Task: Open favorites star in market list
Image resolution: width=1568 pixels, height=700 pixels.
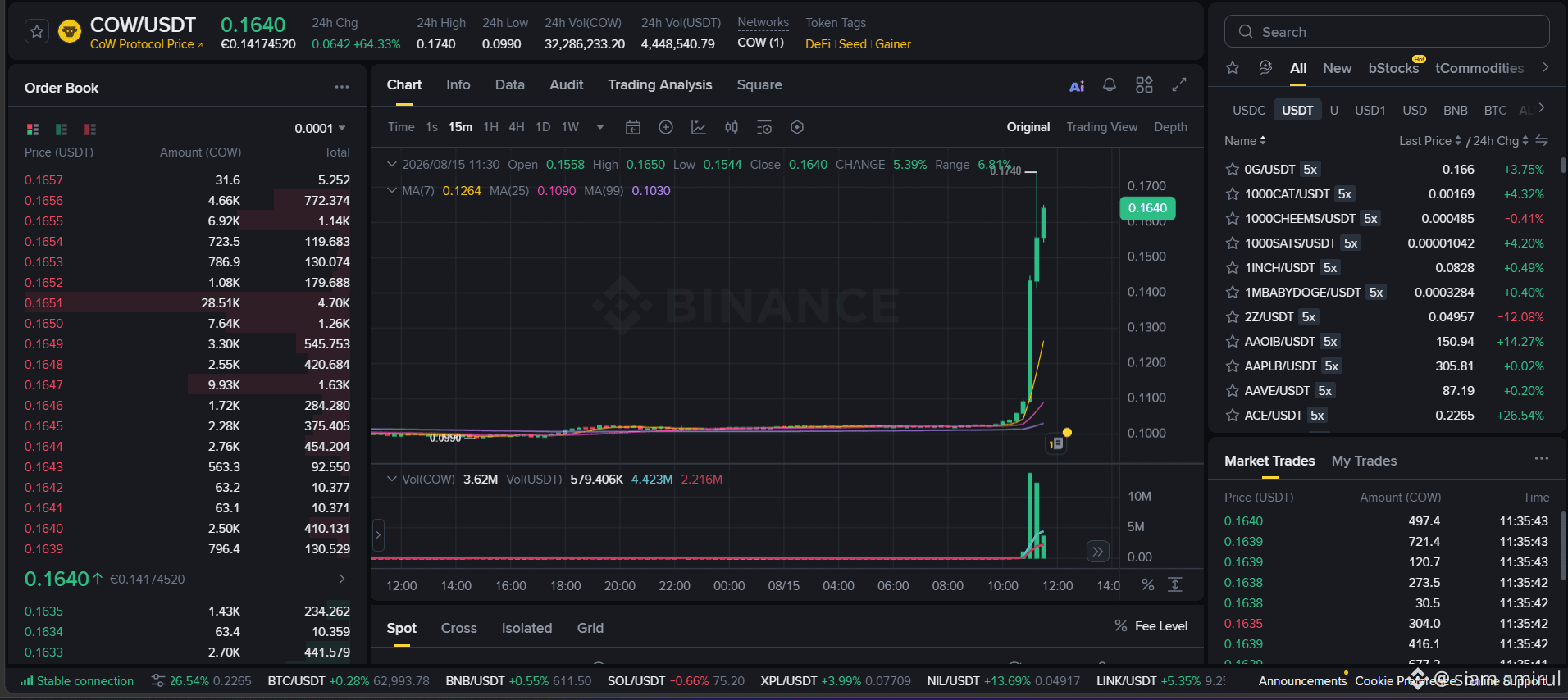Action: click(1233, 68)
